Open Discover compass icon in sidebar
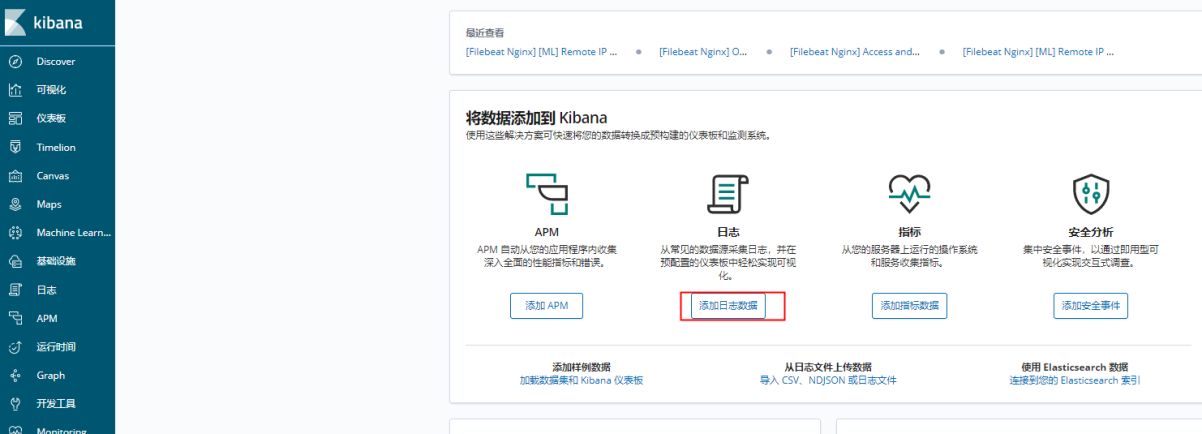 [15, 61]
